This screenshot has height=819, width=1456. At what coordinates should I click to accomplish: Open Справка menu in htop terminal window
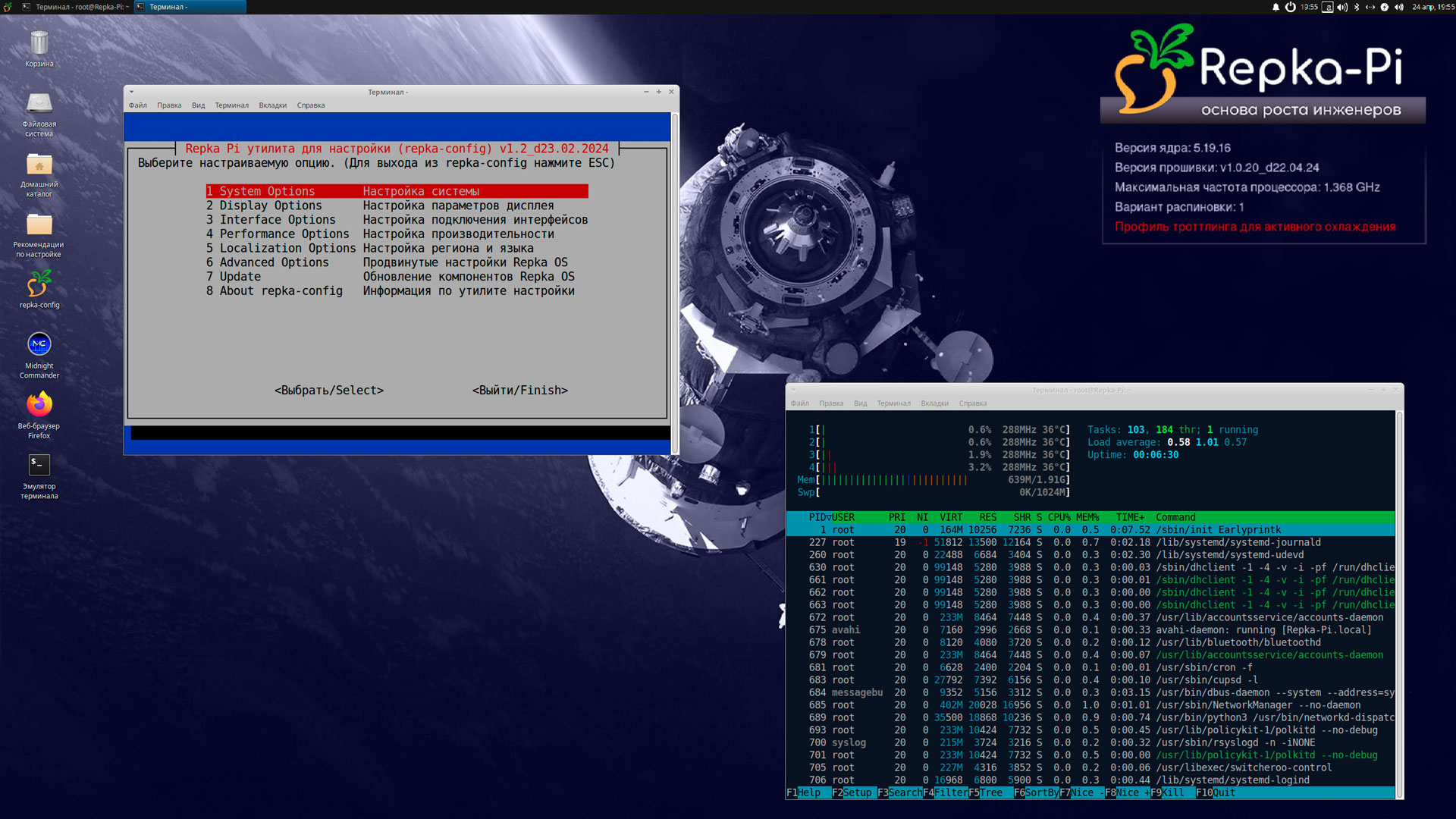coord(972,403)
